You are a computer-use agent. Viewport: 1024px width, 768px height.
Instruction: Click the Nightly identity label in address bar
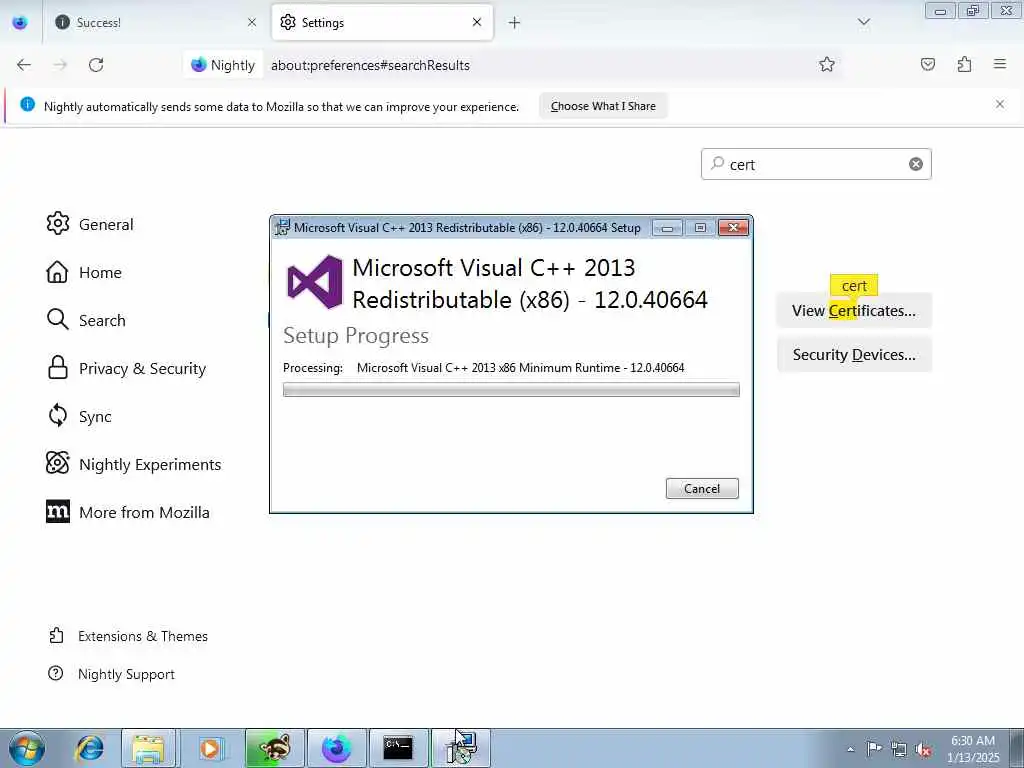(223, 65)
